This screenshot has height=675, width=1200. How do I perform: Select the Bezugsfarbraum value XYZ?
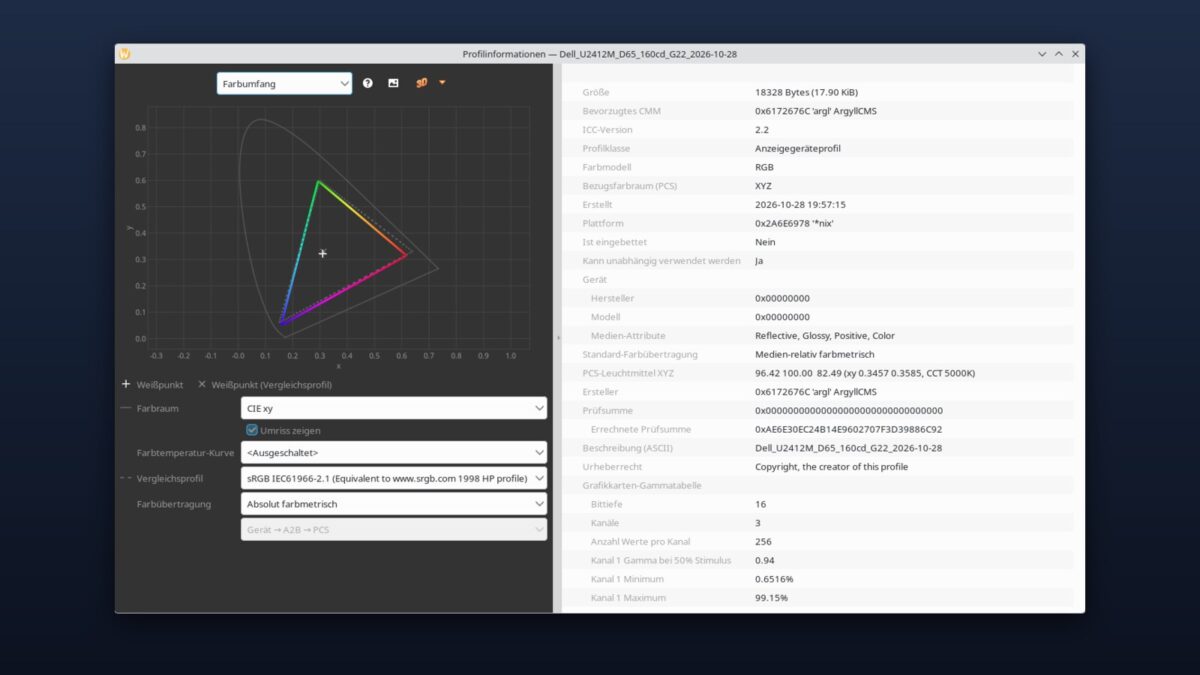tap(763, 186)
